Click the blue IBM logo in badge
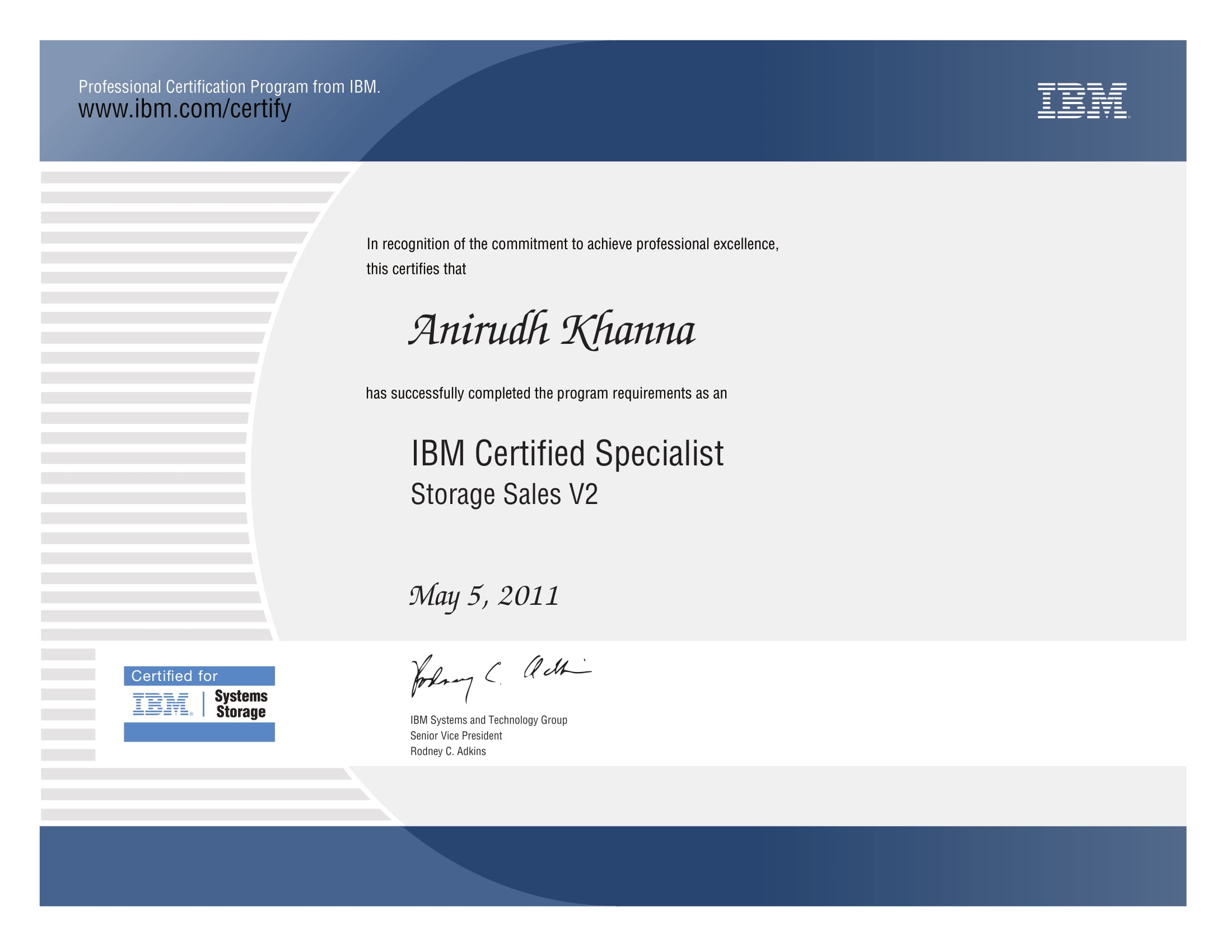This screenshot has width=1232, height=952. coord(162,704)
